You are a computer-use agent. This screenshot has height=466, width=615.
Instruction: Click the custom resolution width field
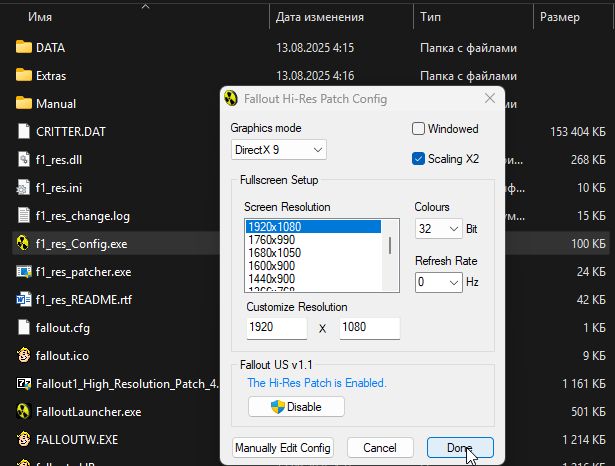click(x=277, y=328)
